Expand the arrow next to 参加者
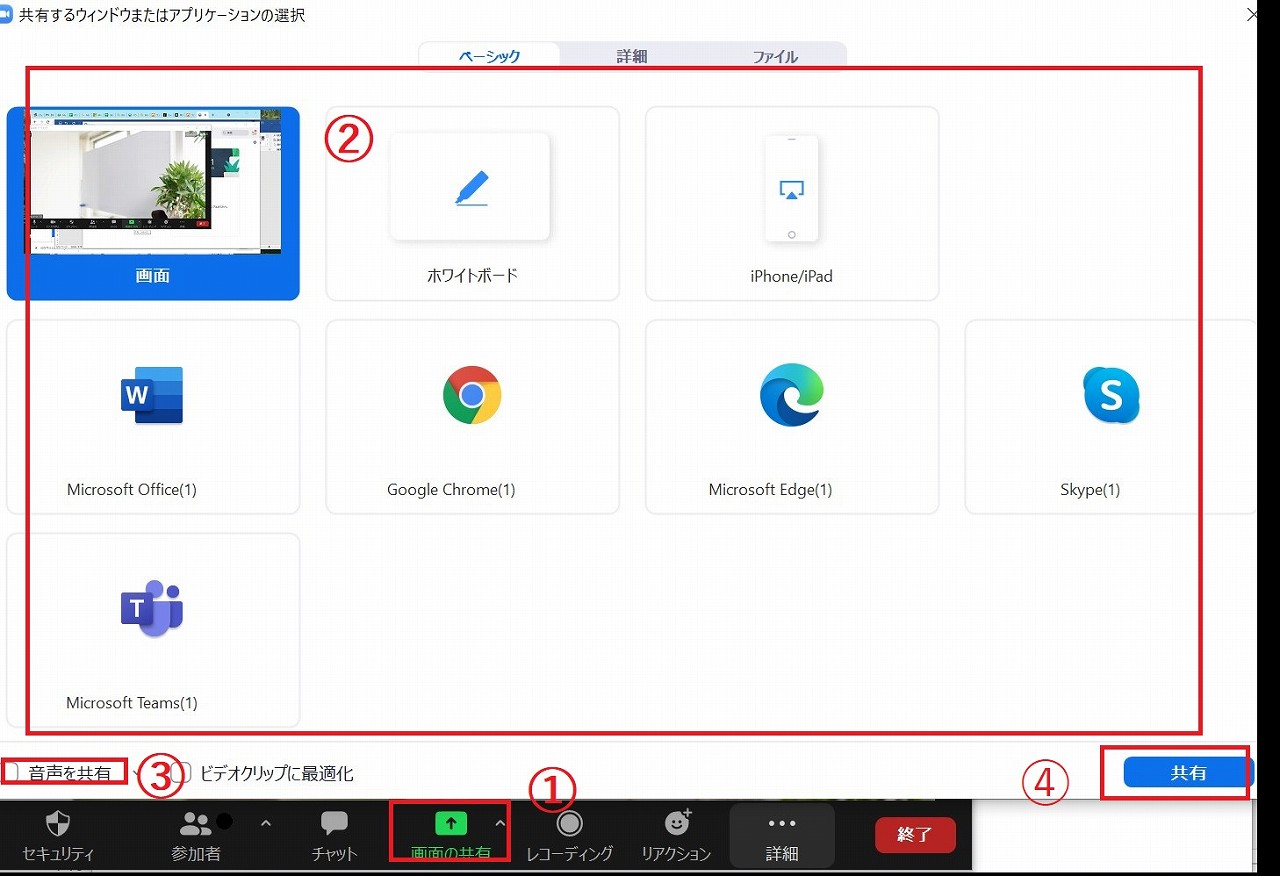Viewport: 1280px width, 876px height. coord(265,823)
